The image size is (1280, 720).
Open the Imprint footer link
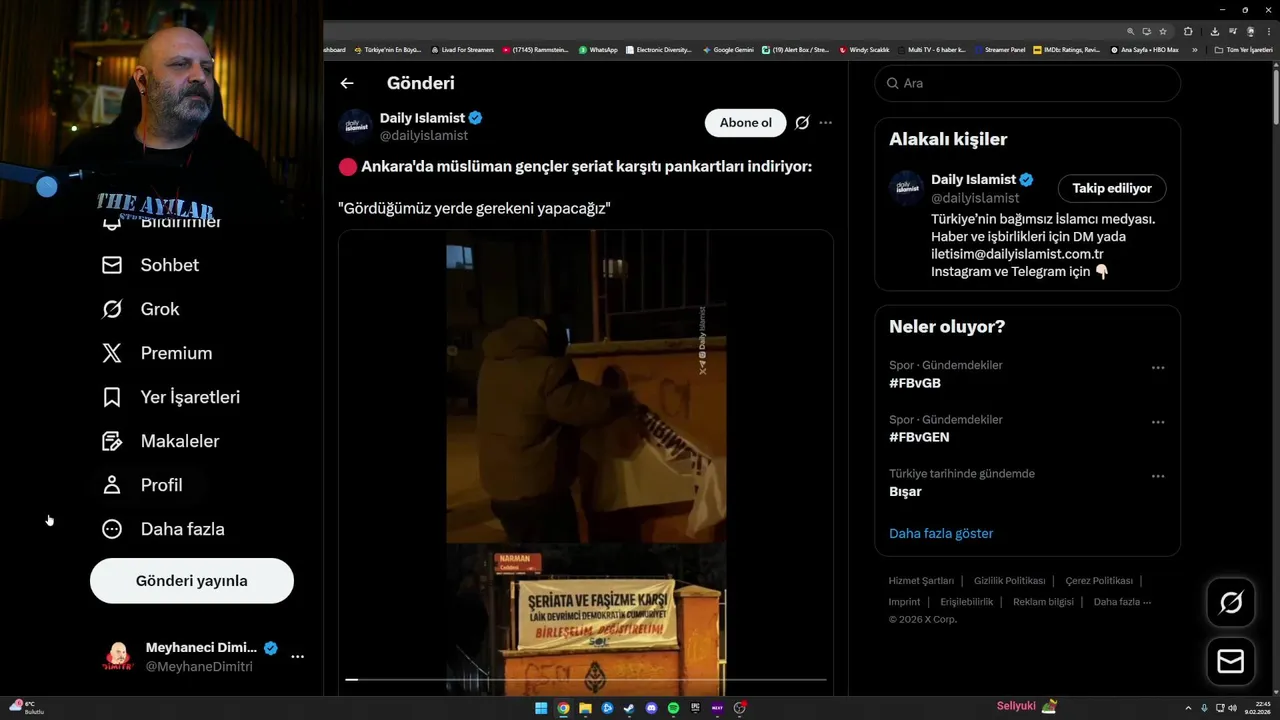(904, 602)
